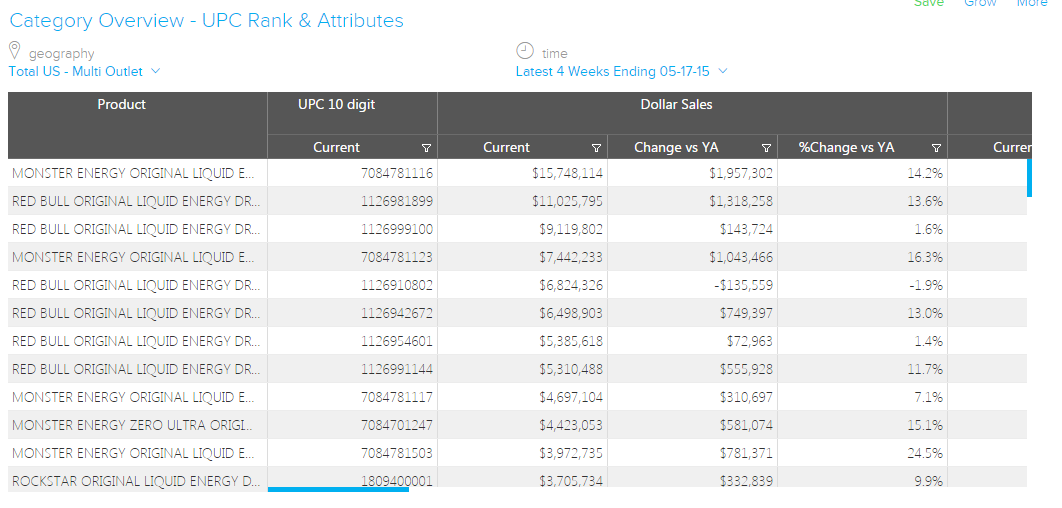Click the vertical scrollbar thumb

tap(1029, 177)
